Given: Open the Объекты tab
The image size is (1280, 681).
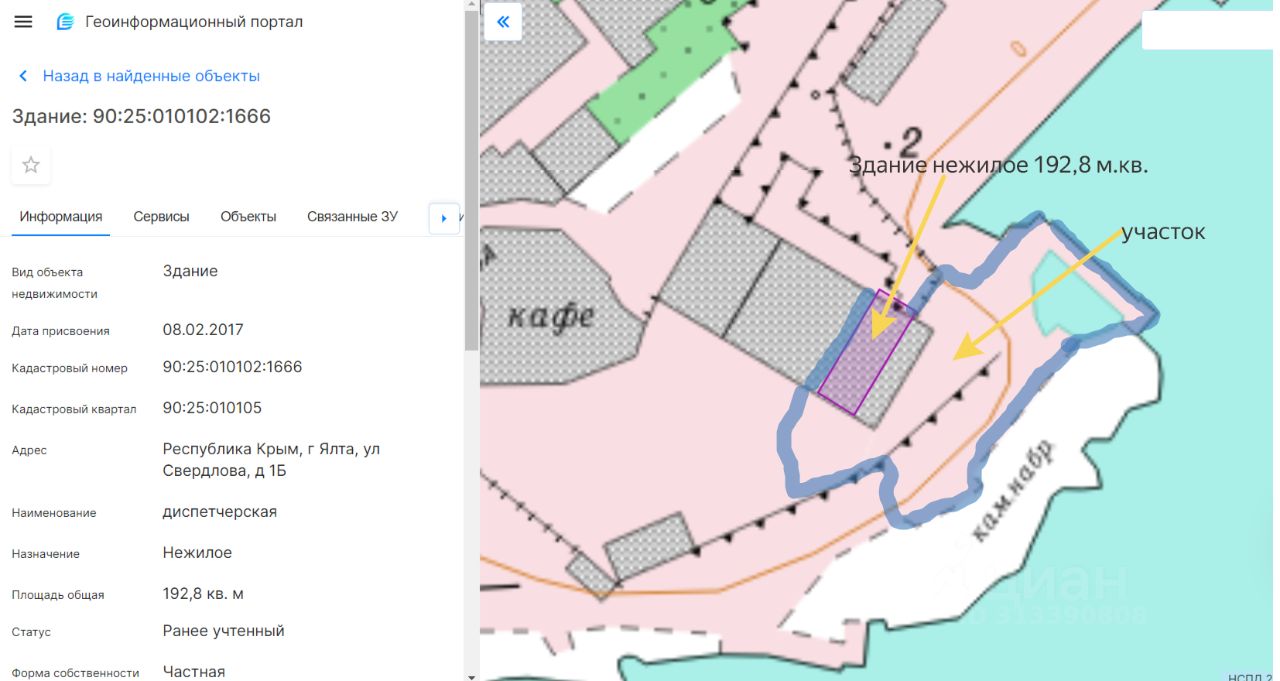Looking at the screenshot, I should [x=248, y=217].
